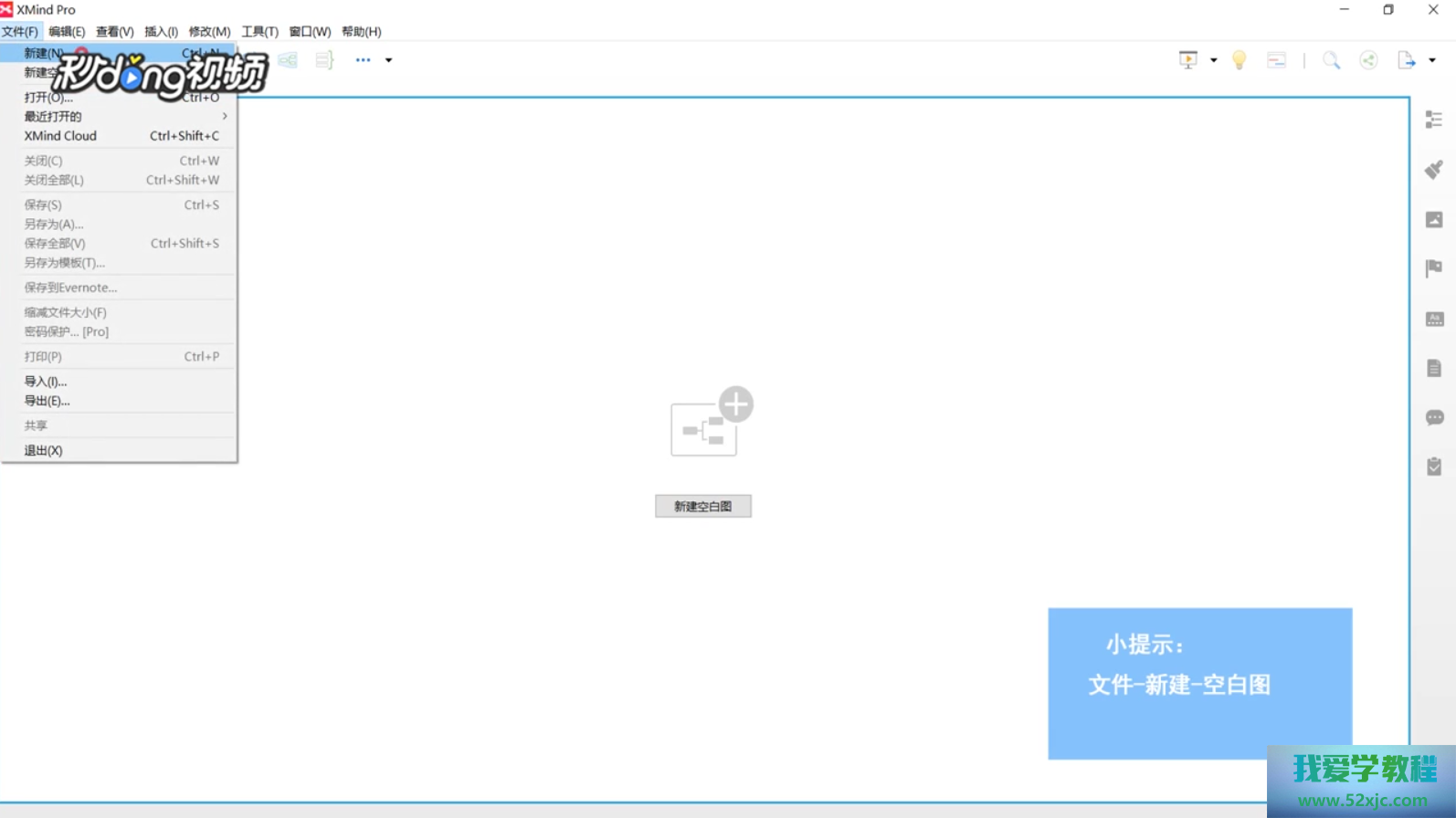The width and height of the screenshot is (1456, 818).
Task: Open the speech bubble comments panel
Action: 1434,417
